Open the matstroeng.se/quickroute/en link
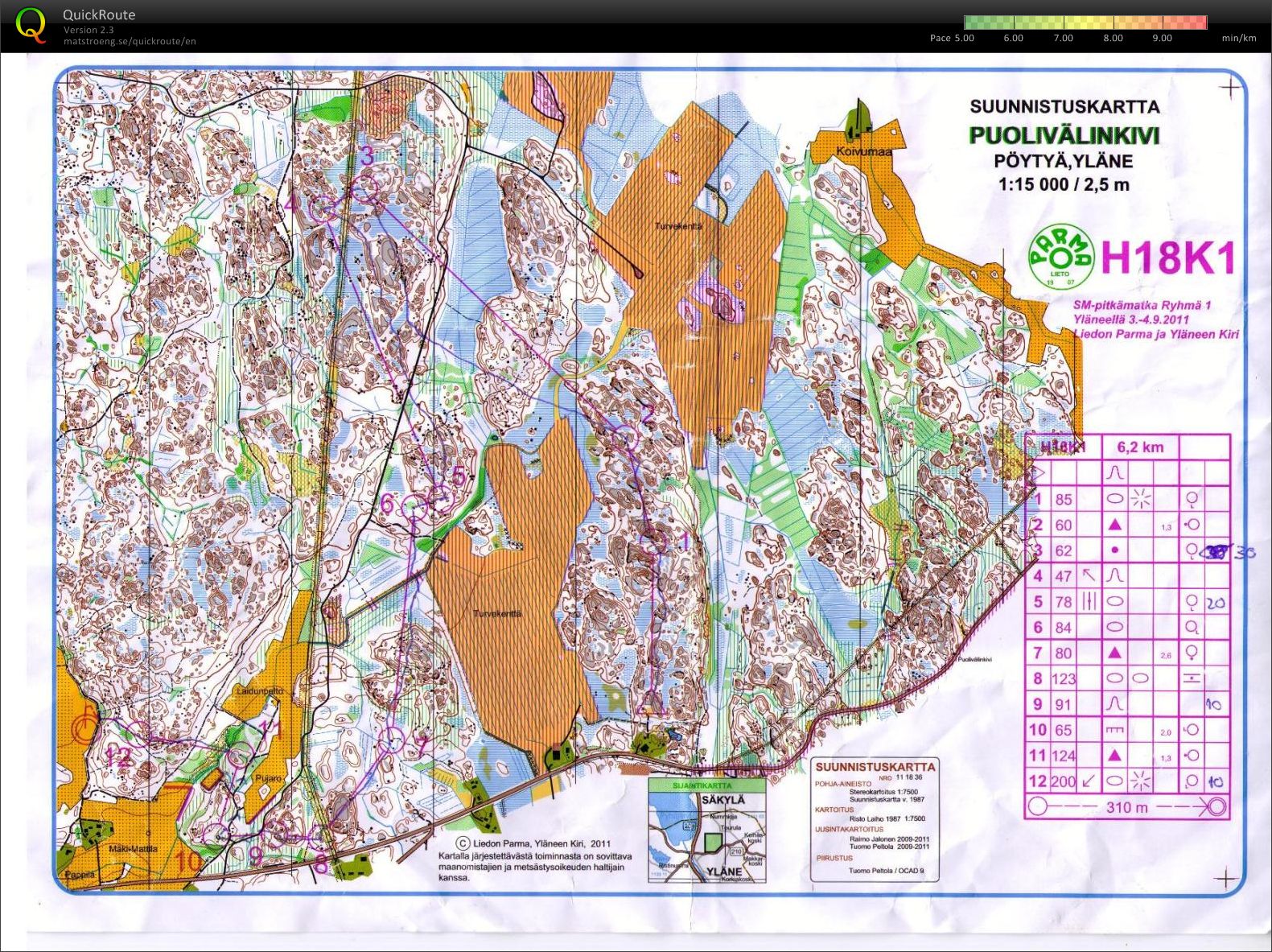 [130, 41]
